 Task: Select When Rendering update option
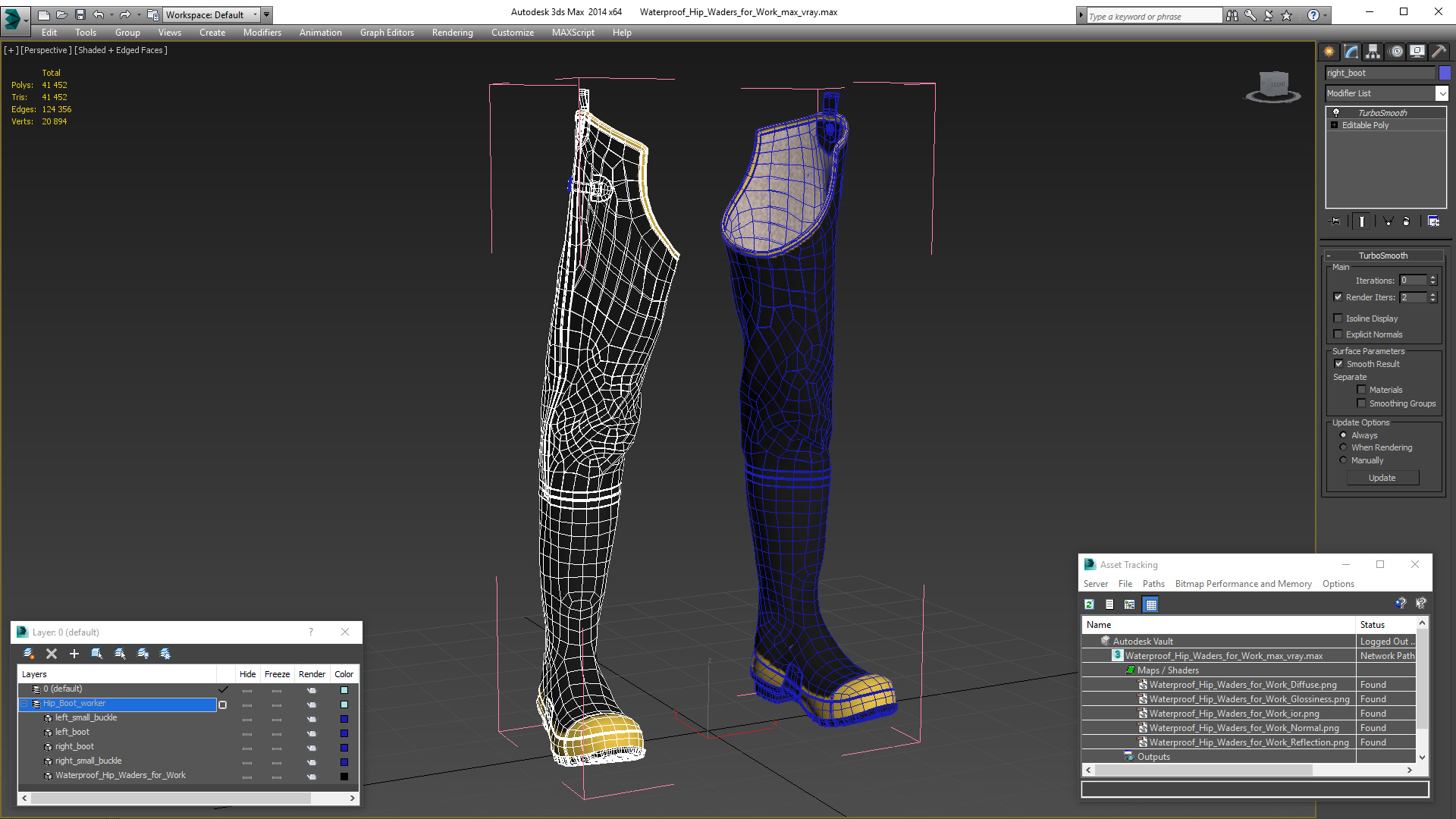pos(1344,447)
